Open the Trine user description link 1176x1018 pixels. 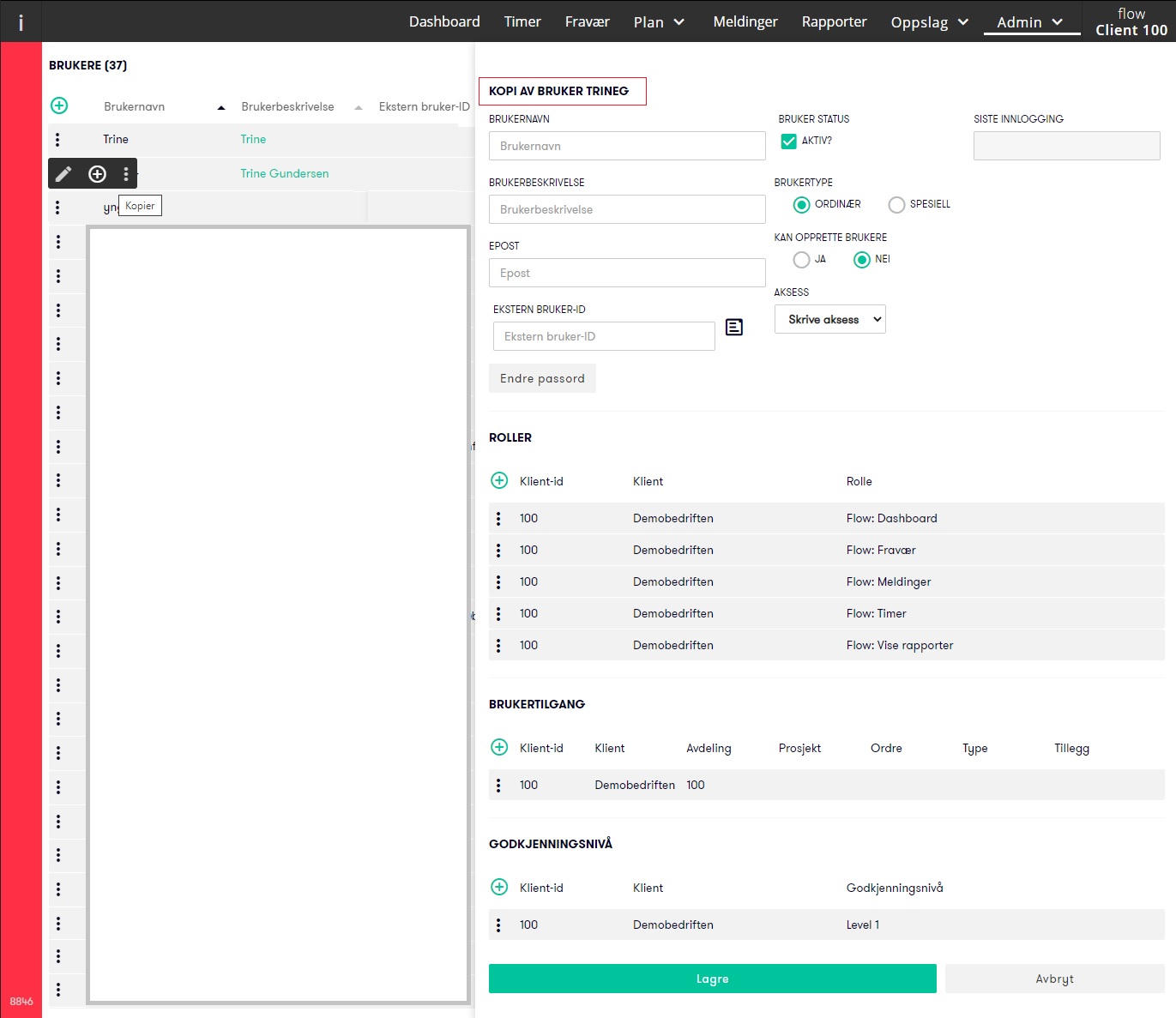click(253, 139)
